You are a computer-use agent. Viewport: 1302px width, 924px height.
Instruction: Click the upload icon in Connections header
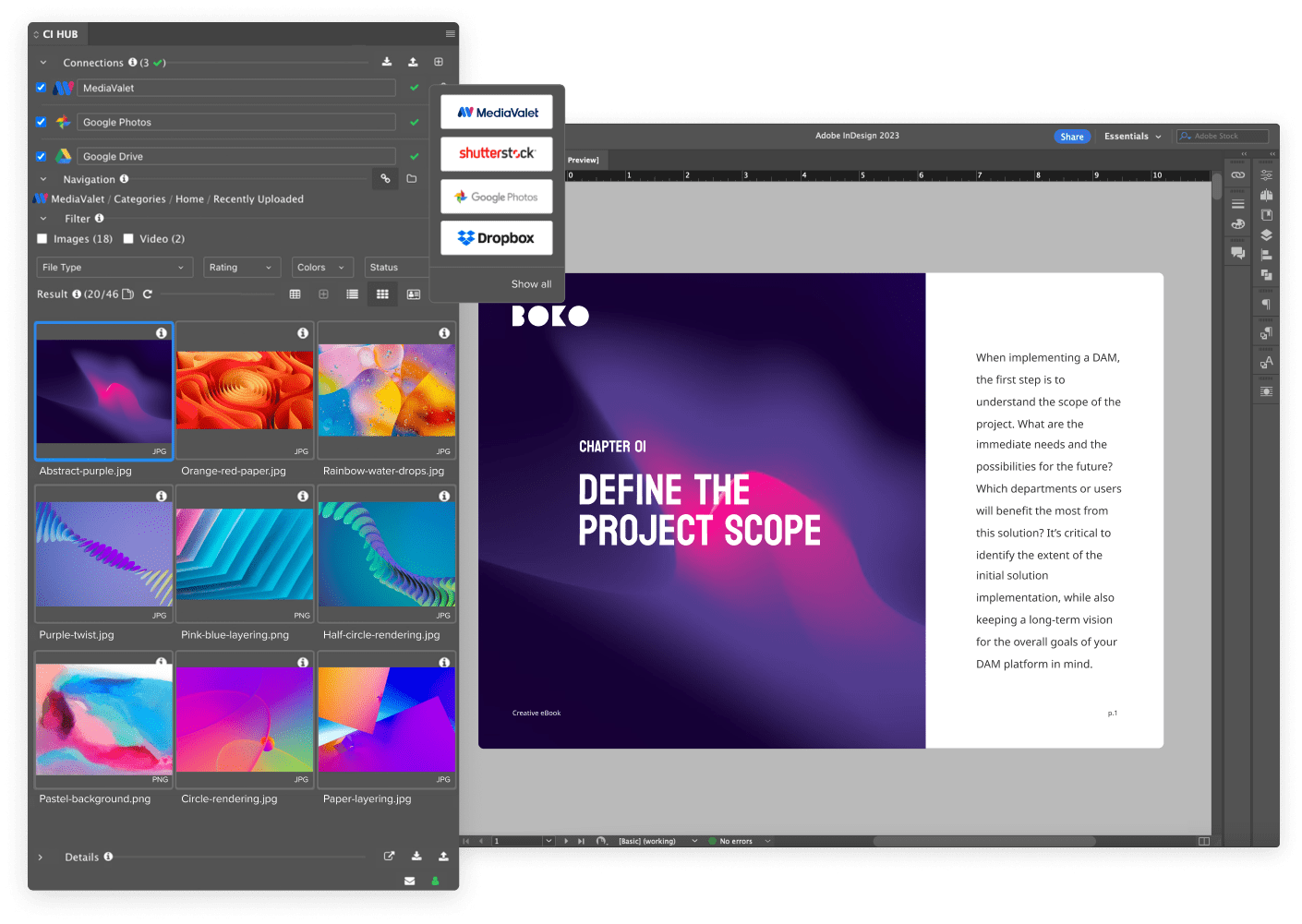point(413,62)
